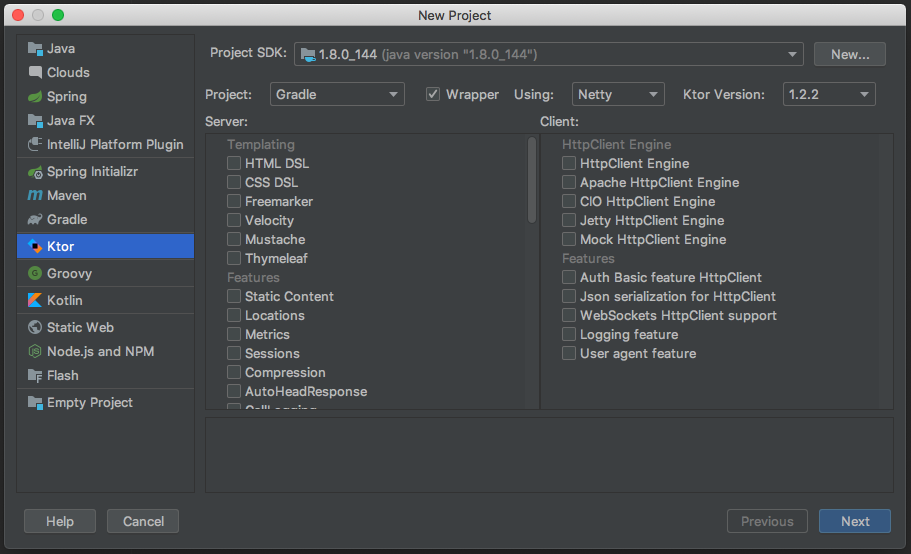Click the empty description panel below the lists

[x=549, y=455]
